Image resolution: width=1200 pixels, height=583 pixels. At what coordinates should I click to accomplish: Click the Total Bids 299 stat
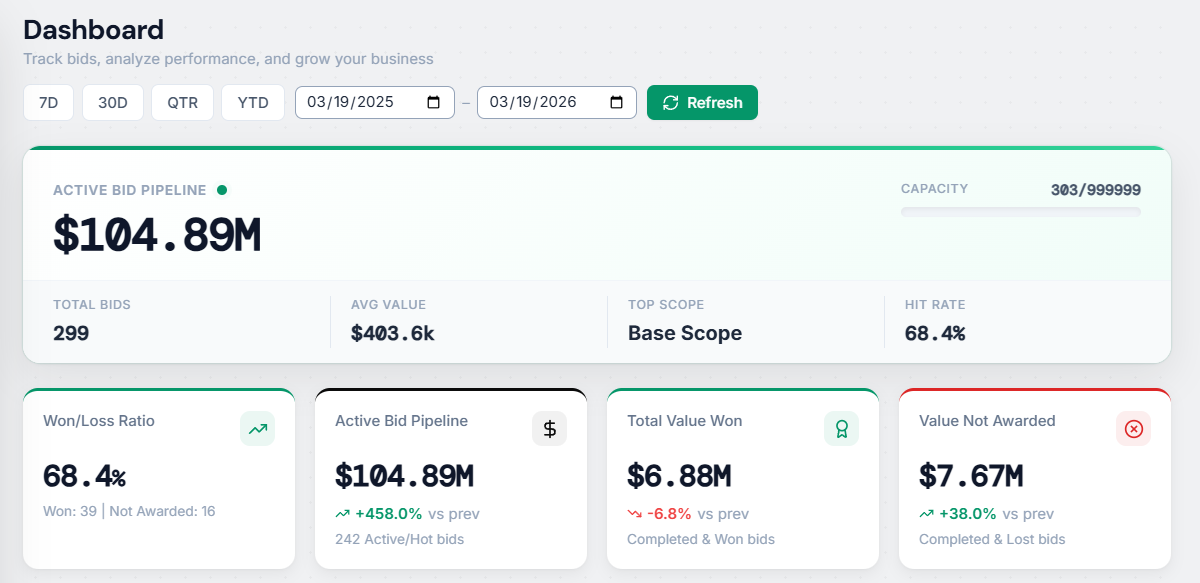[x=71, y=333]
